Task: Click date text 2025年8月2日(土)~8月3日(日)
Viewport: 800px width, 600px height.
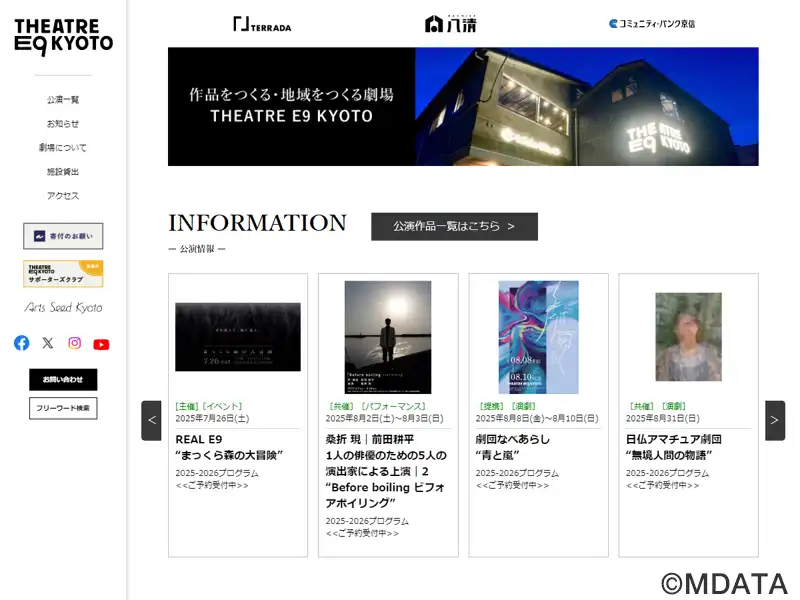Action: [385, 418]
